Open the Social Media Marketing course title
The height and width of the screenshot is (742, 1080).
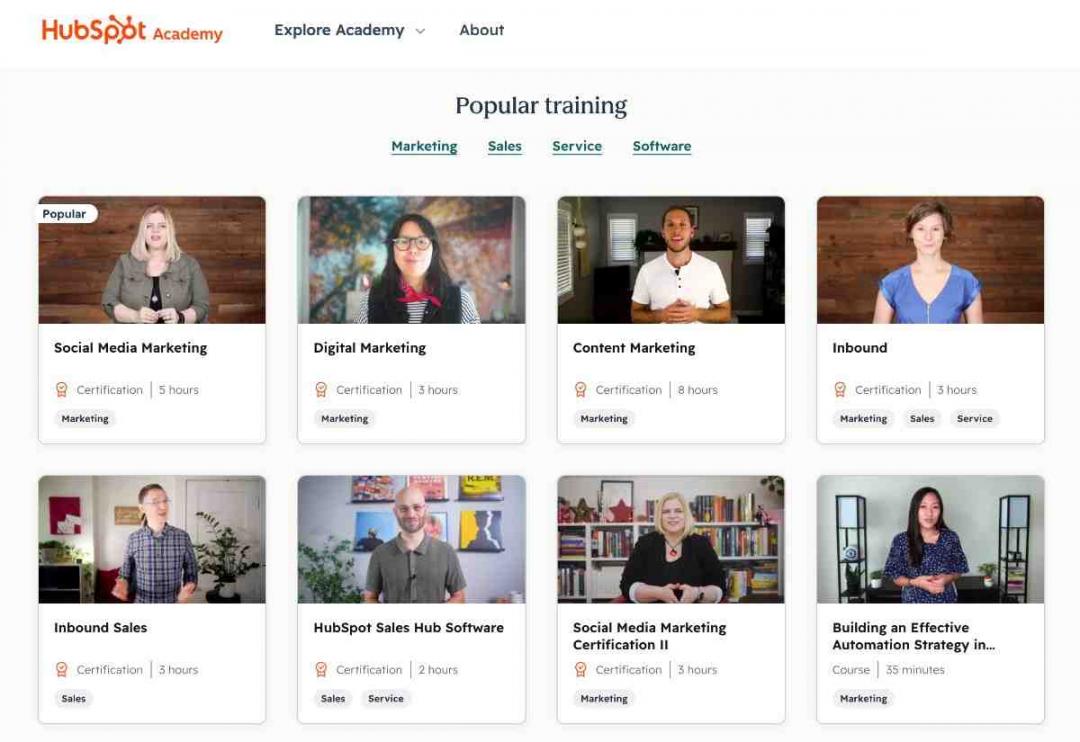point(131,348)
